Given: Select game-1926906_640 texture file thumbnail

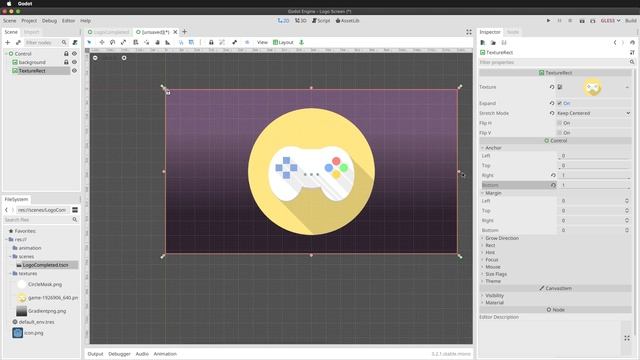Looking at the screenshot, I should point(21,298).
